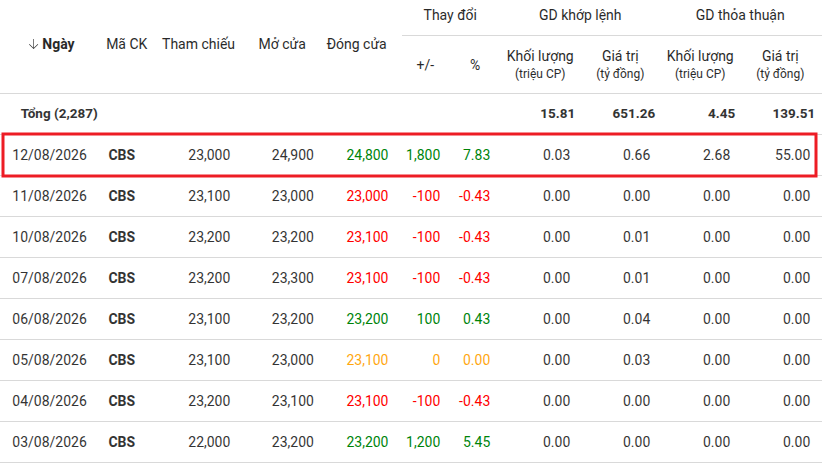Select matched value 0.04
The height and width of the screenshot is (470, 822).
[x=636, y=319]
